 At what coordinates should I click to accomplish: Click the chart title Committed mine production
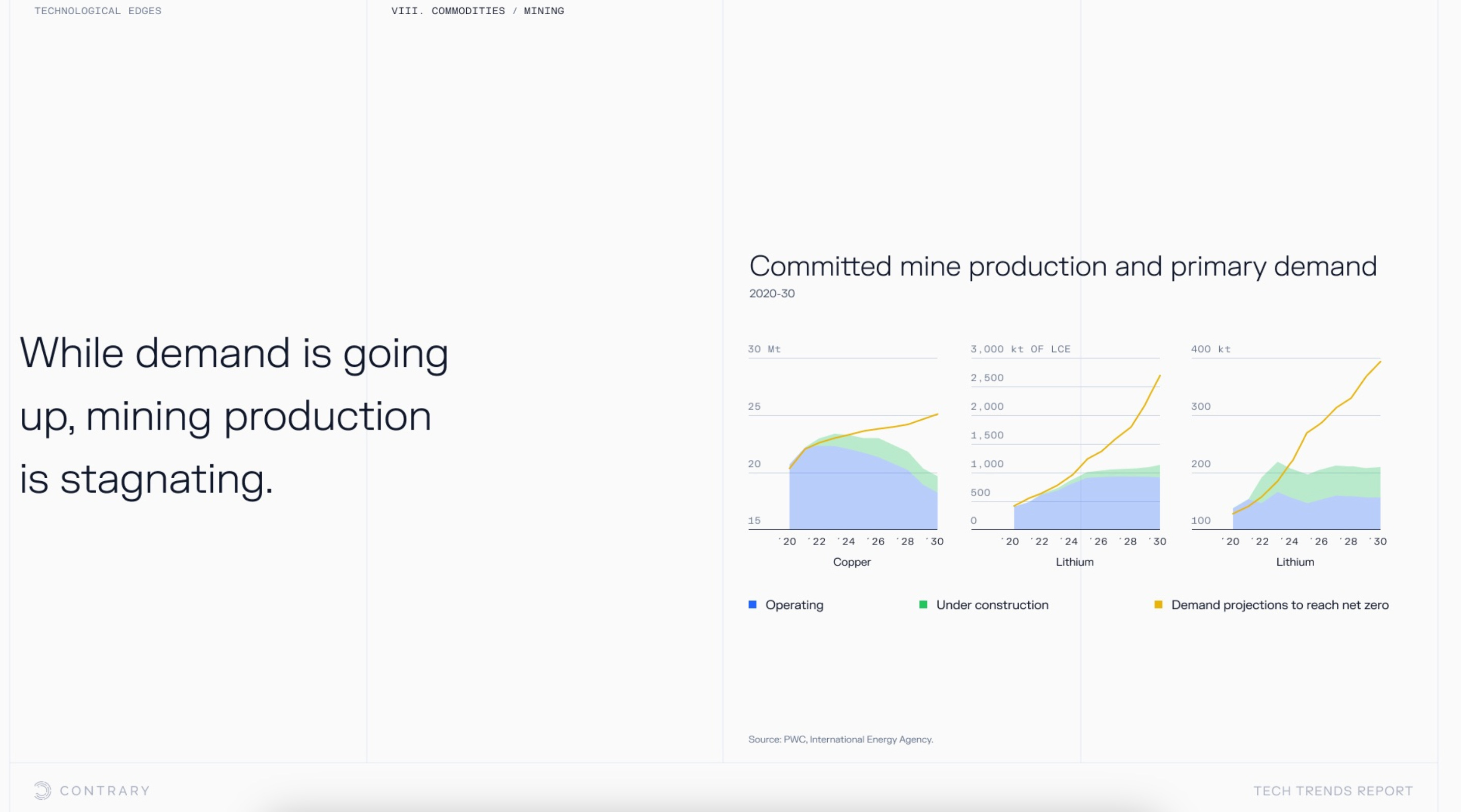point(1062,266)
